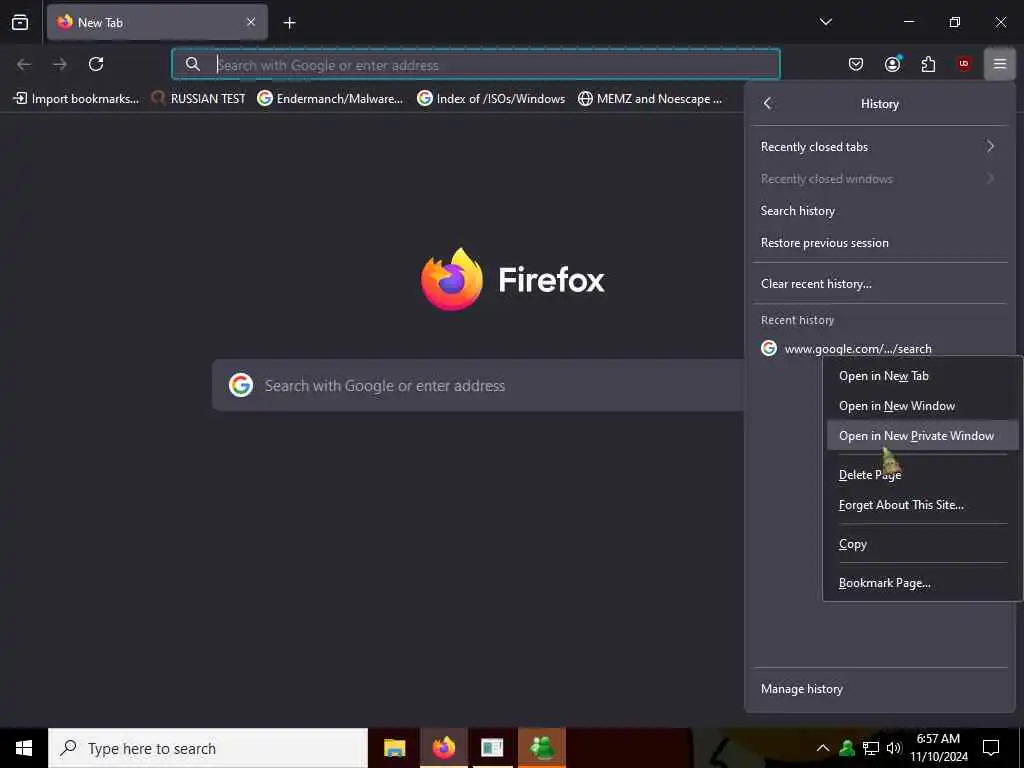Screen dimensions: 1024x768
Task: Open the green people app in taskbar
Action: coord(542,748)
